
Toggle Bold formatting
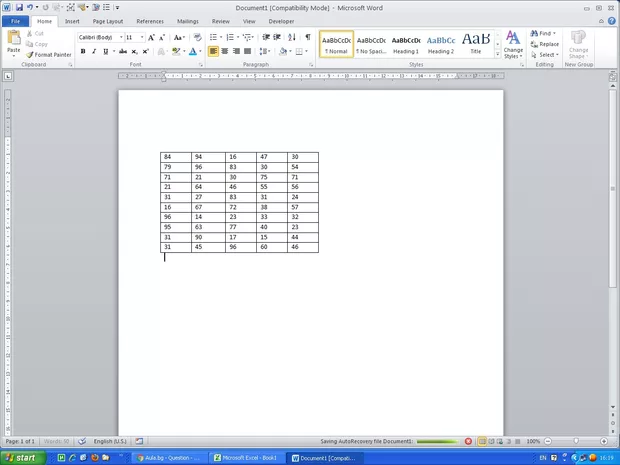(x=83, y=51)
